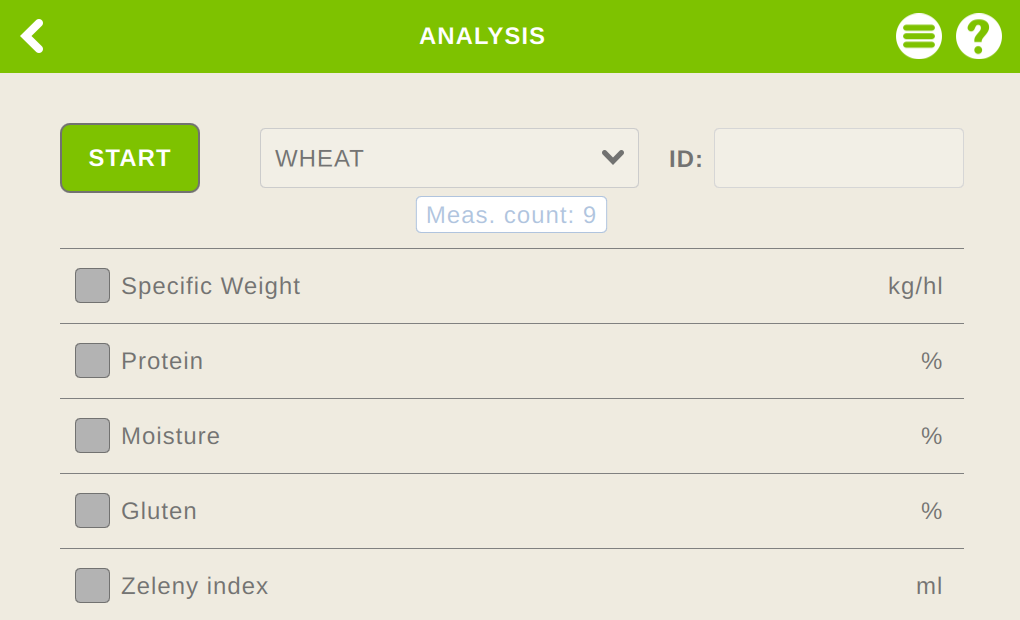The image size is (1020, 620).
Task: Open the hamburger menu icon
Action: 919,36
